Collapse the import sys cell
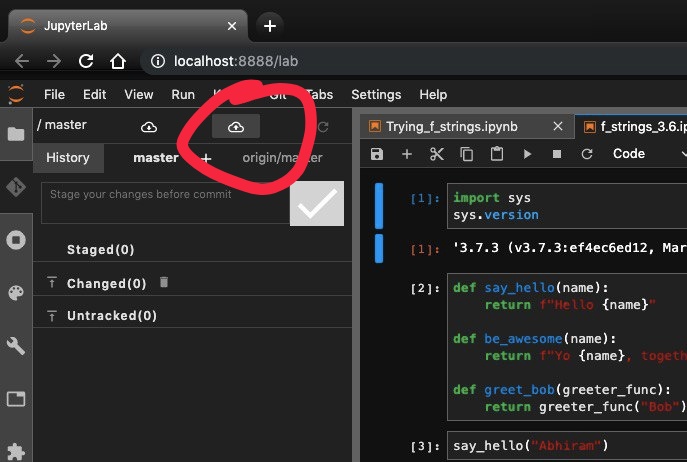Image resolution: width=687 pixels, height=462 pixels. point(379,206)
